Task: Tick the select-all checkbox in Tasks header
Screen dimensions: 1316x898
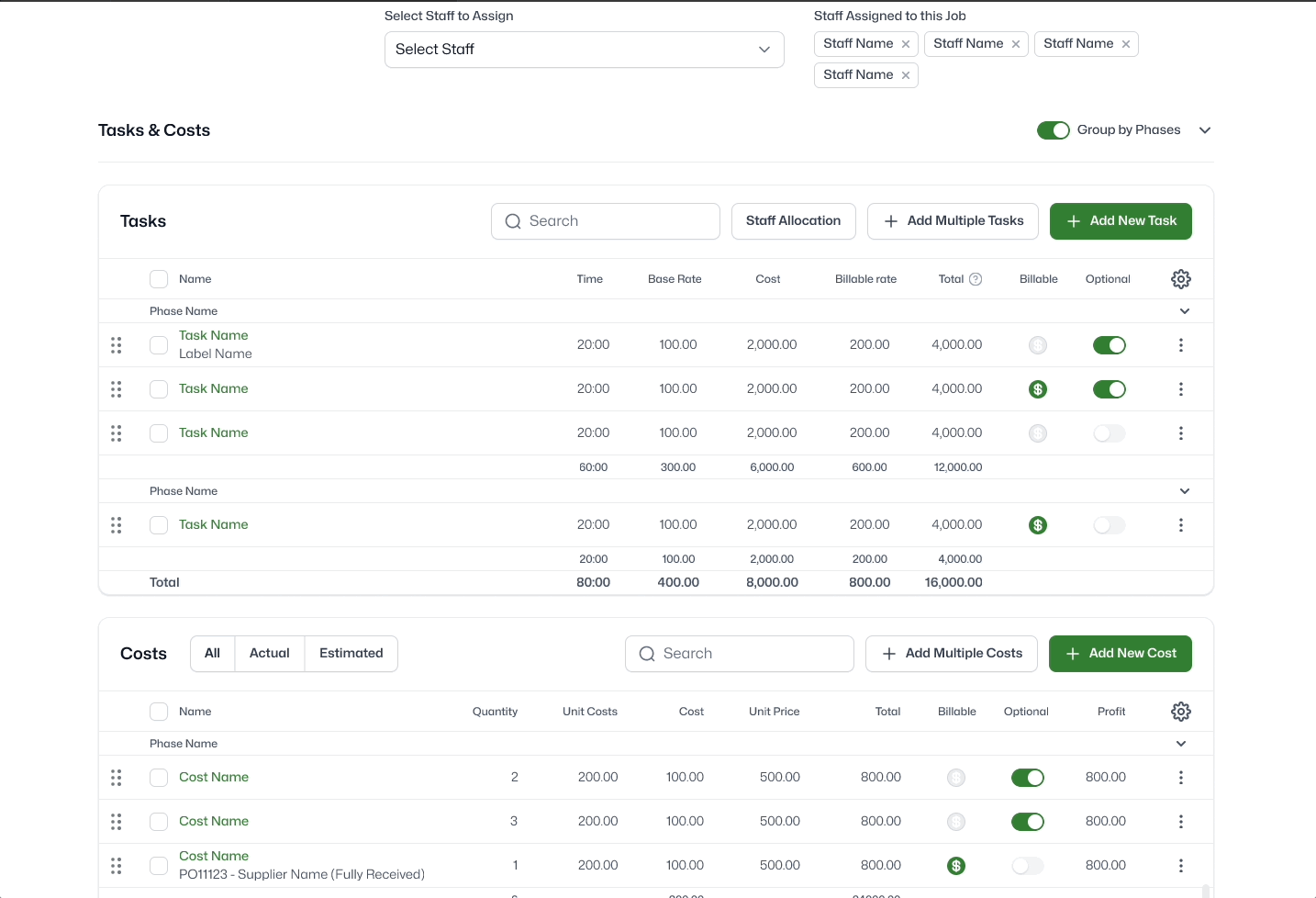Action: (x=159, y=279)
